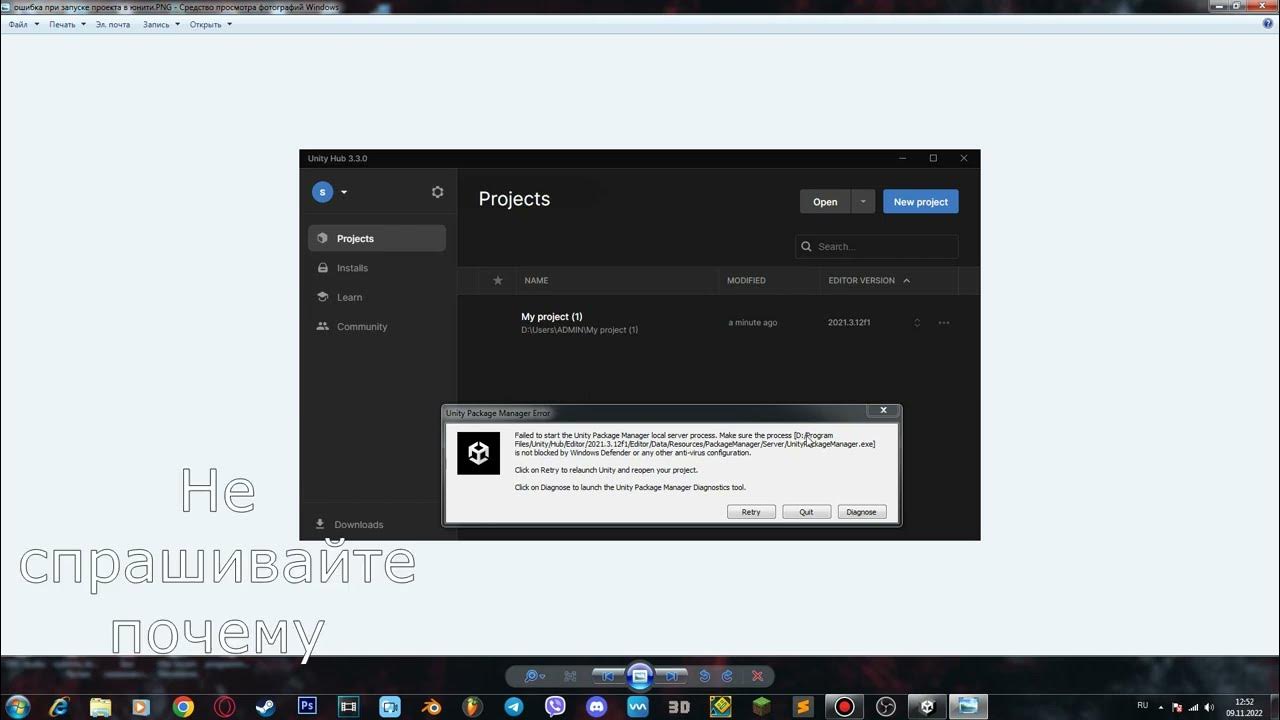The height and width of the screenshot is (720, 1280).
Task: Open the Открыть menu
Action: [210, 24]
